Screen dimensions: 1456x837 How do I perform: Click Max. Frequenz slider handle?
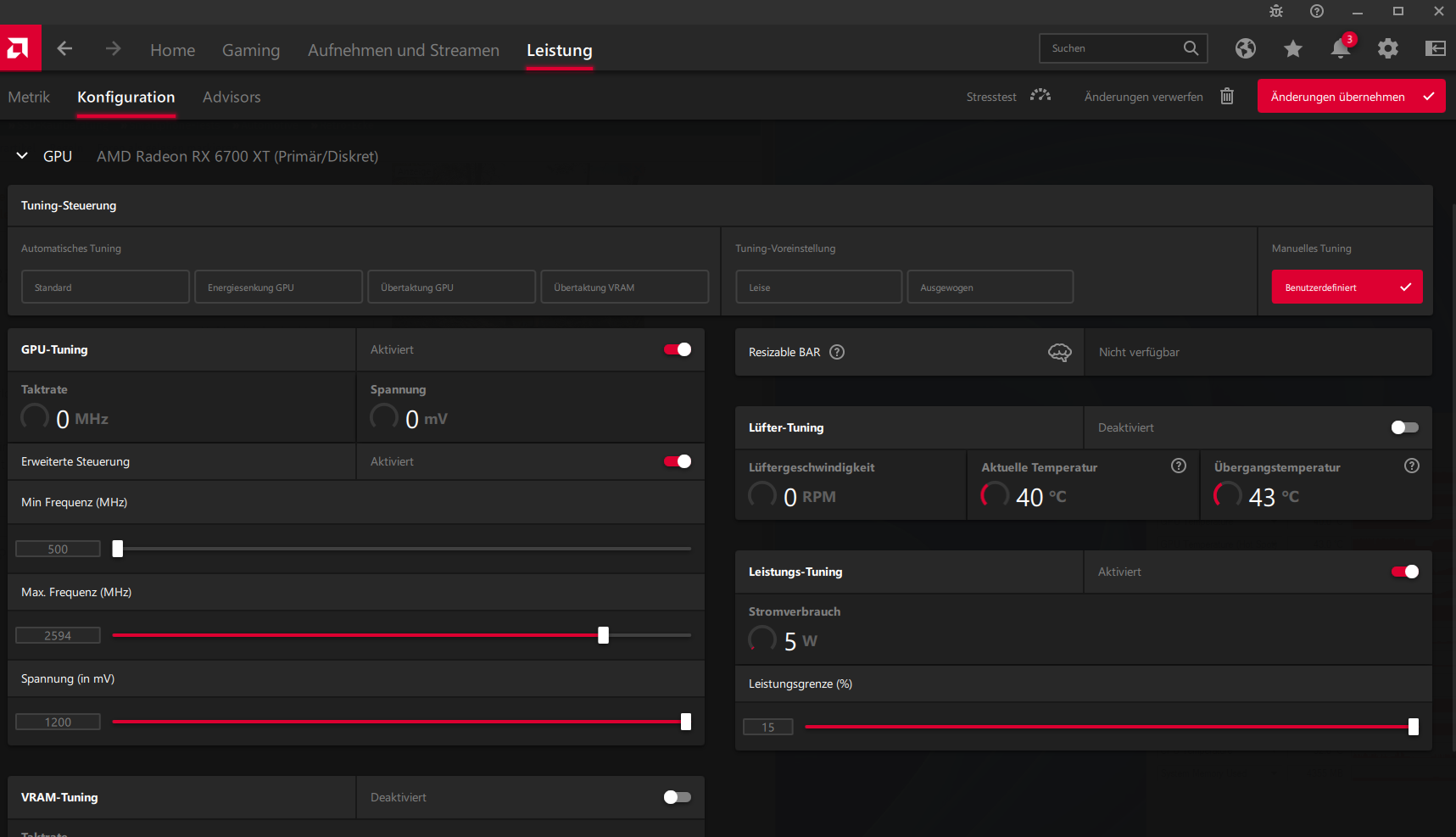[603, 635]
